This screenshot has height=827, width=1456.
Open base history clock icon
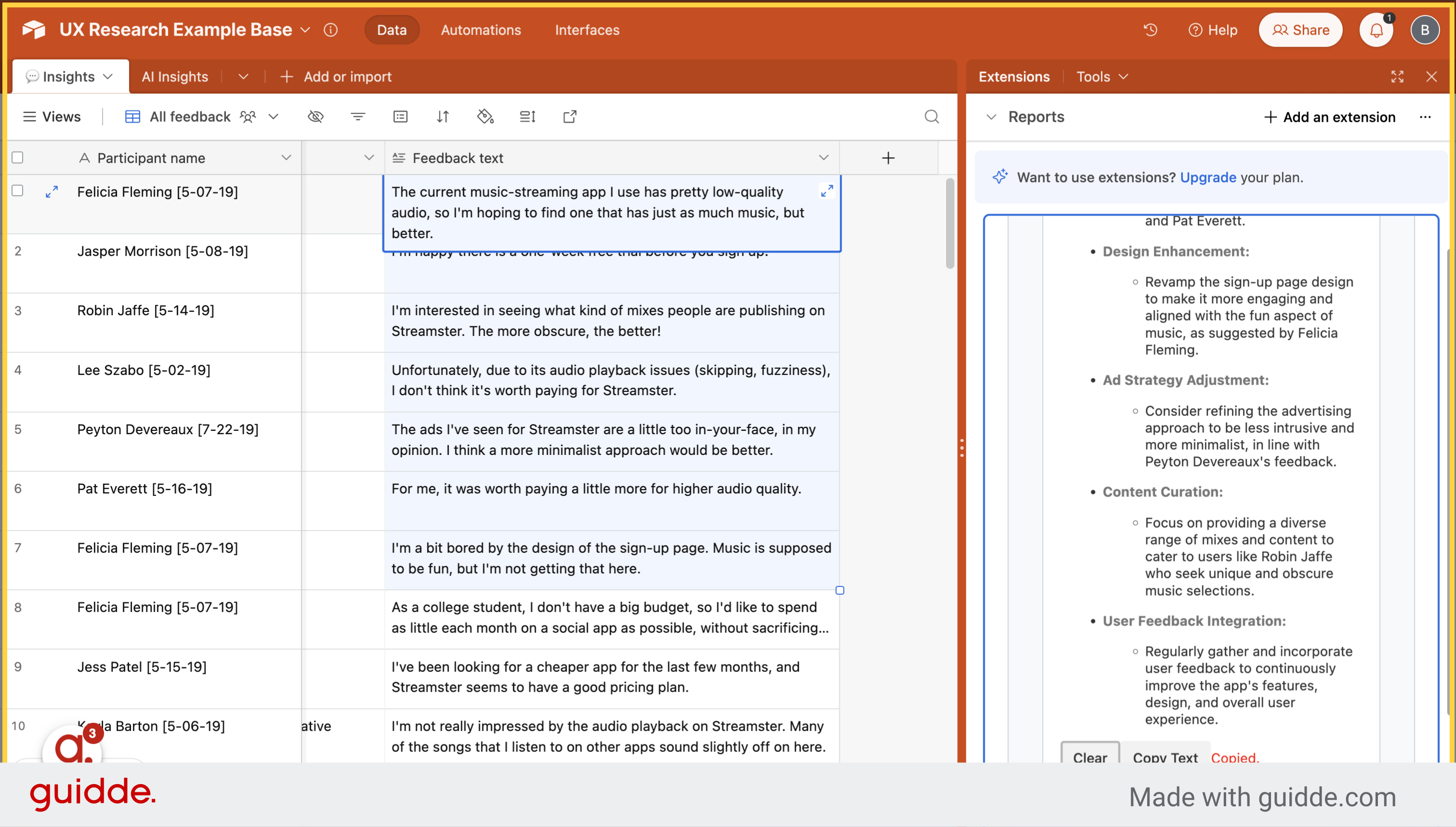1151,29
